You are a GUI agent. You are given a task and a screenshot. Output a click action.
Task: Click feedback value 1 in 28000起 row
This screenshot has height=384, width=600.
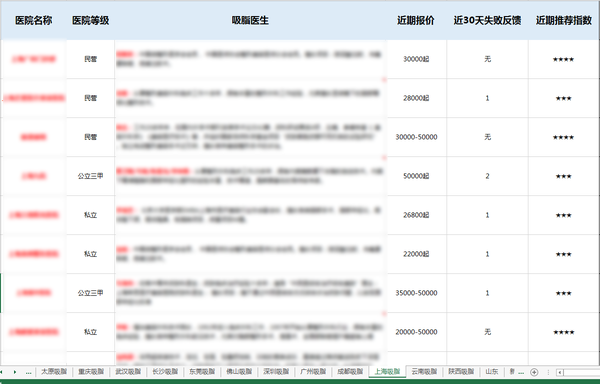click(487, 98)
